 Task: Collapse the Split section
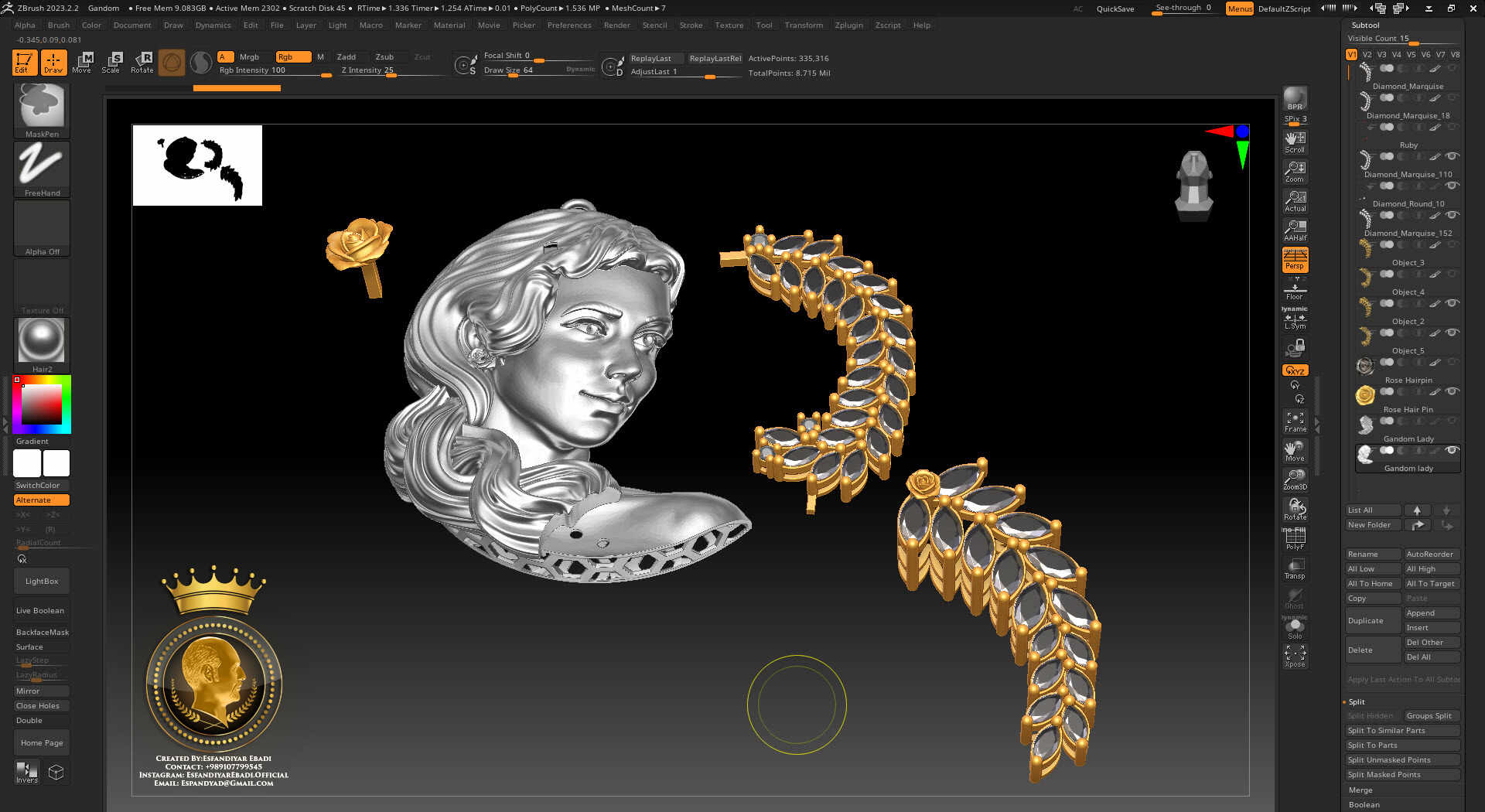(1357, 701)
